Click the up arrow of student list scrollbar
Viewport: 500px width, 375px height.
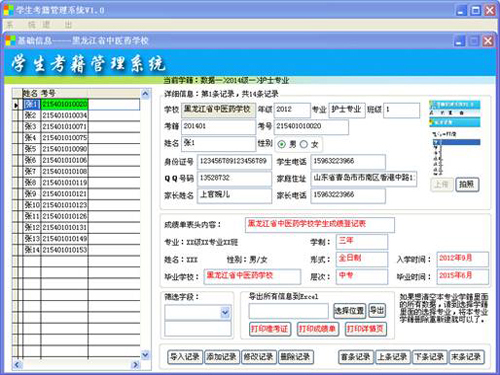tap(145, 94)
